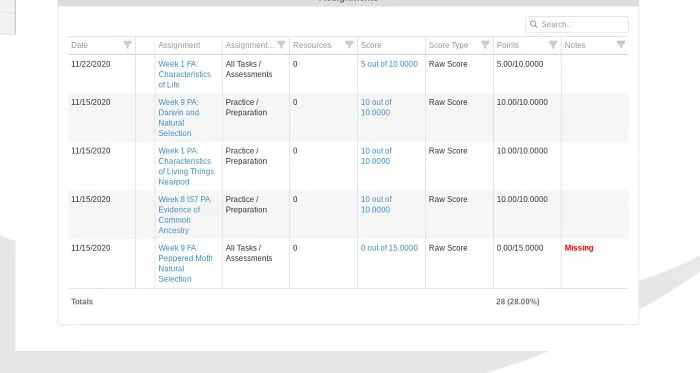
Task: Open the Notes column filter icon
Action: [x=621, y=45]
